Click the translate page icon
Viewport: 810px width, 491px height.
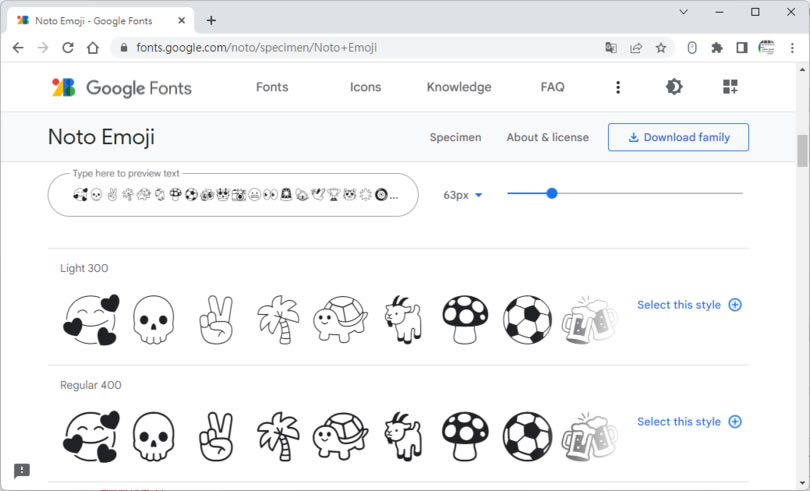(611, 47)
